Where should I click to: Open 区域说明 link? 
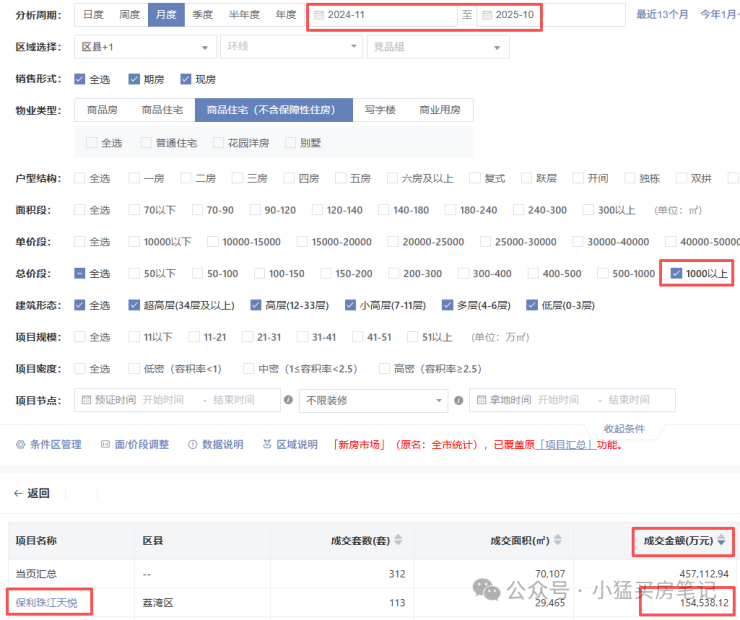point(297,444)
